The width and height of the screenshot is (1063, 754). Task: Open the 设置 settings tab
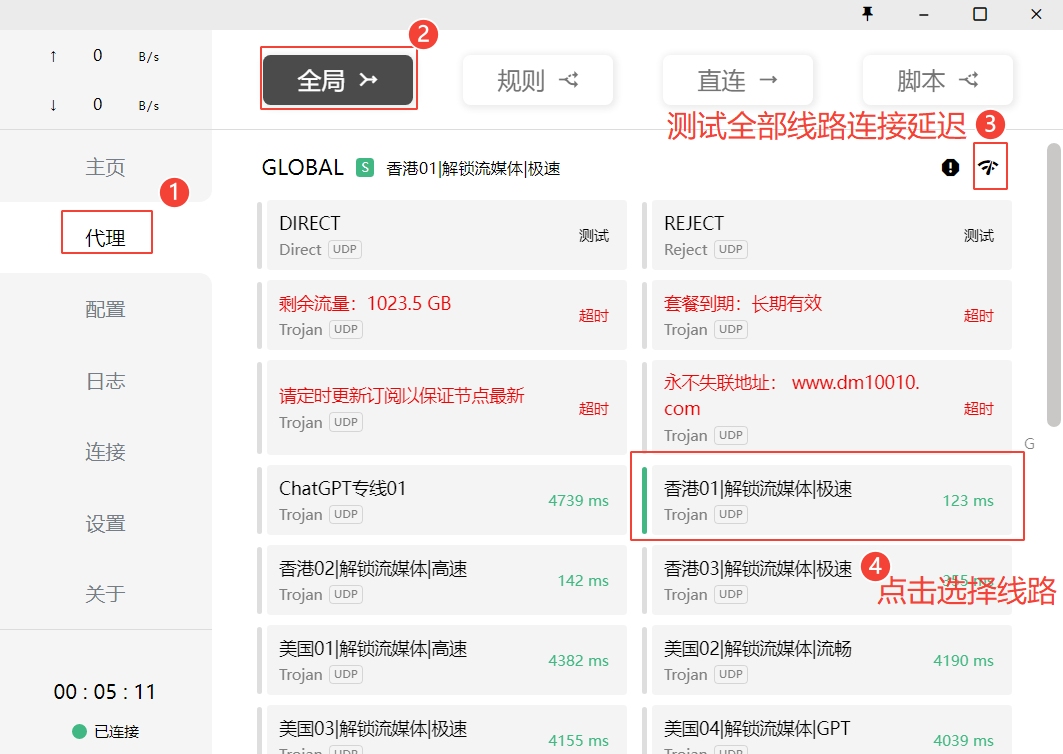105,523
